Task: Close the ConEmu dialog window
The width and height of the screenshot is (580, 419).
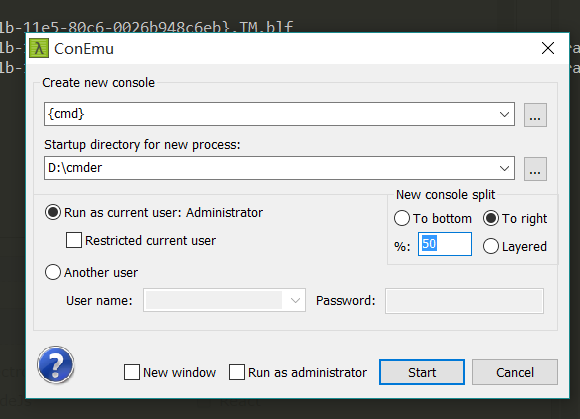Action: point(547,48)
